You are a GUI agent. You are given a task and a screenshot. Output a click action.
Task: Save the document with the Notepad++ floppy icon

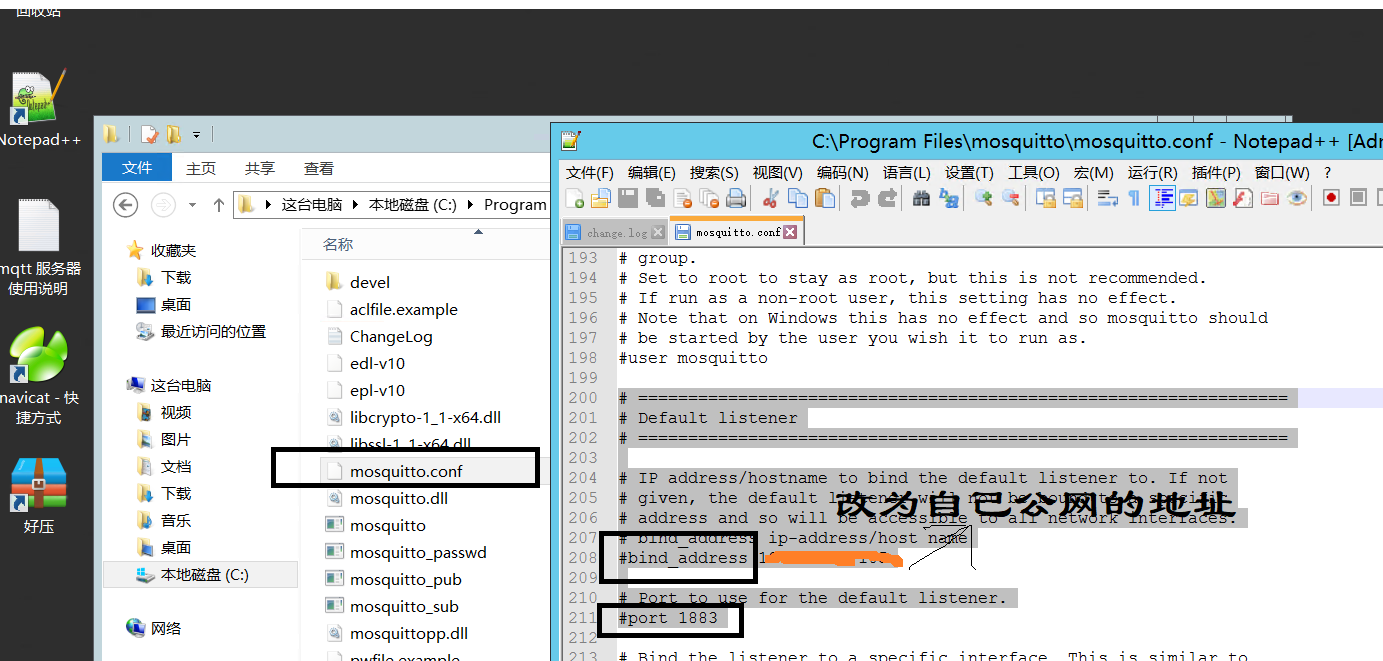(628, 198)
